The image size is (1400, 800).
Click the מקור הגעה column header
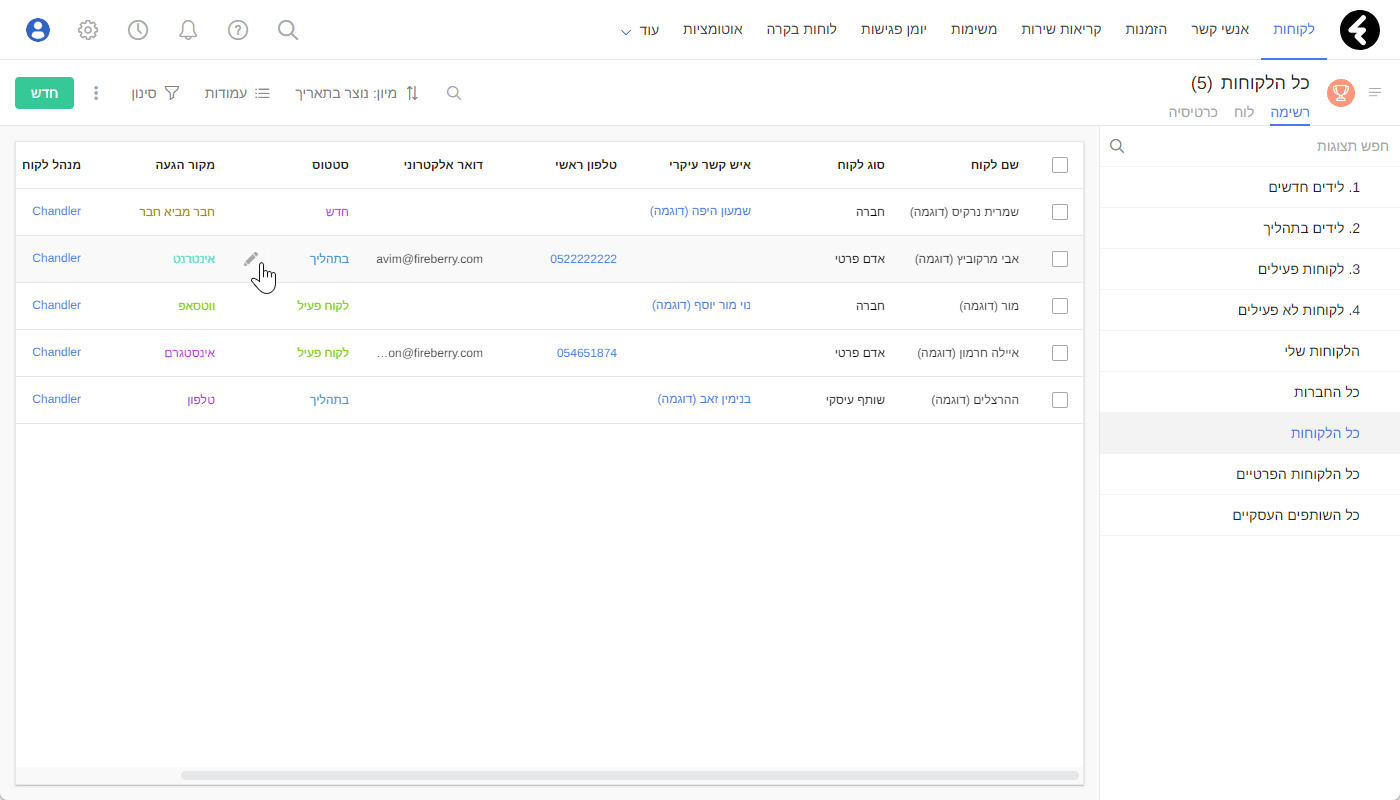coord(186,165)
